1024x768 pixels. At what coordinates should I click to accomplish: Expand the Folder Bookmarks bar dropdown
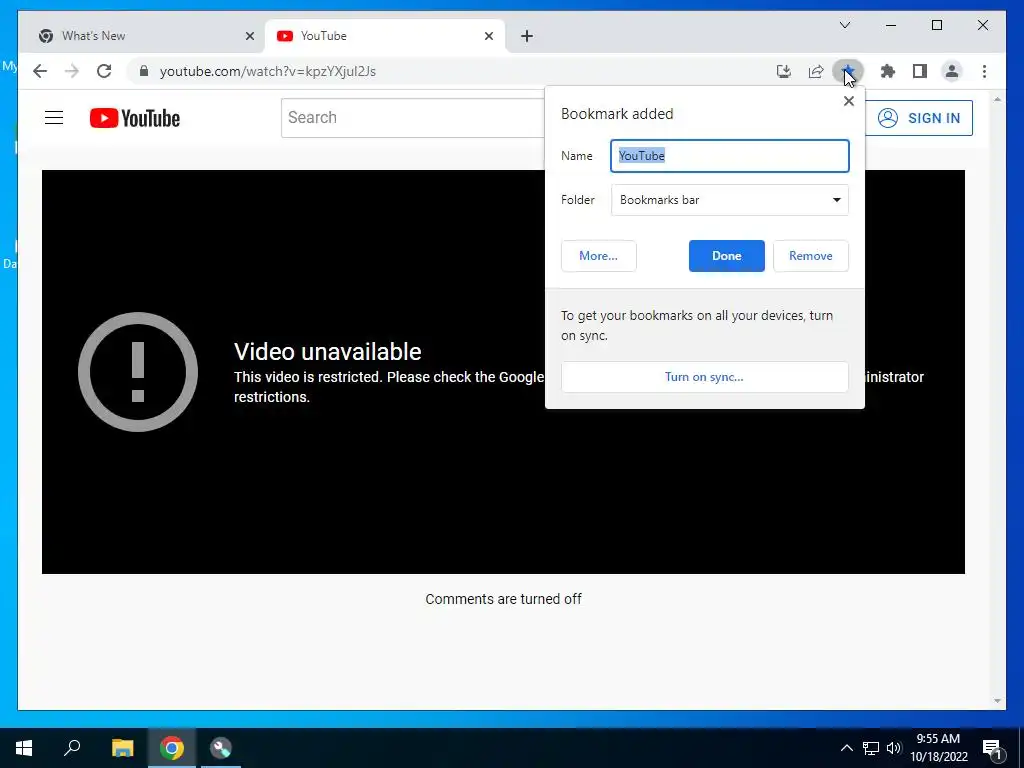coord(729,200)
